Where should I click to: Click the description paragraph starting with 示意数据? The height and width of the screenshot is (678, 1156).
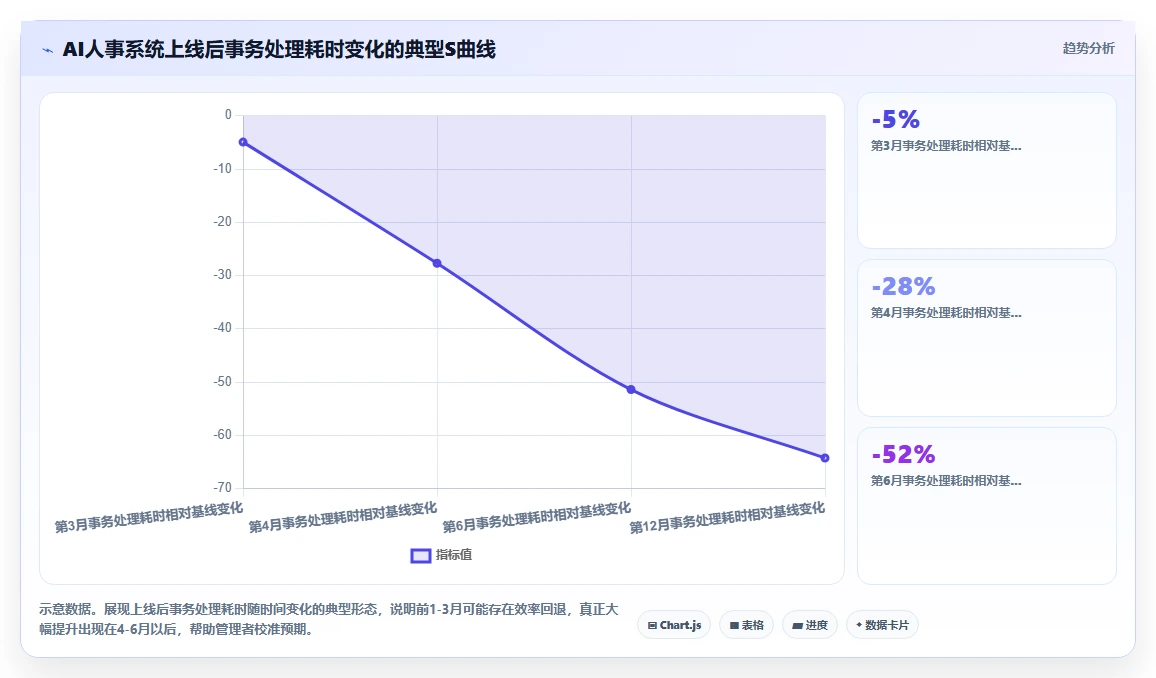coord(329,619)
